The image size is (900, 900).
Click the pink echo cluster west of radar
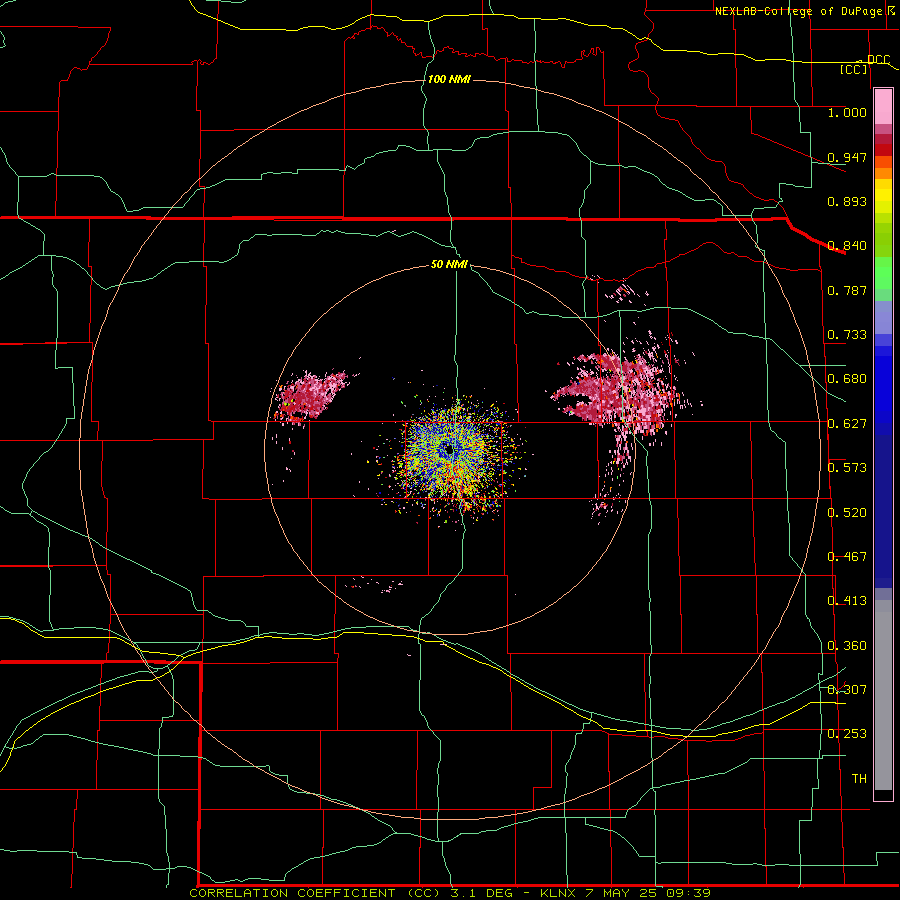click(x=311, y=396)
